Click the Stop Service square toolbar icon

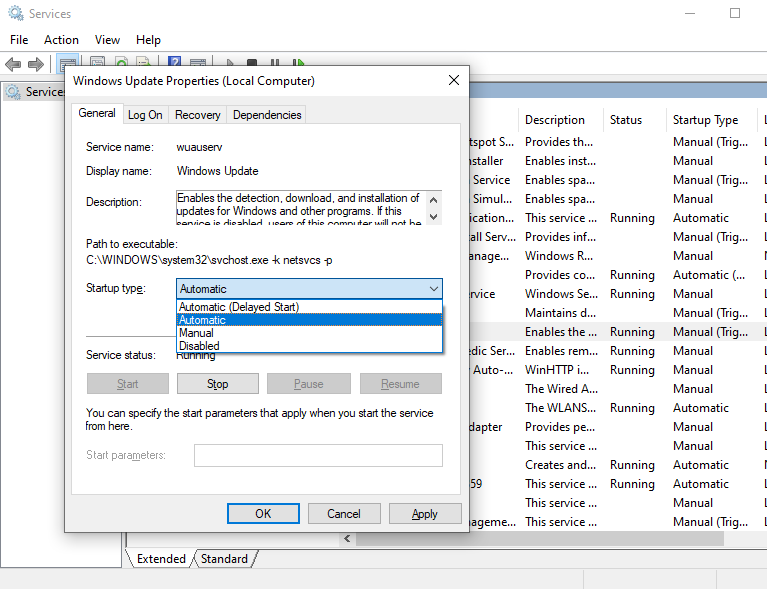coord(252,62)
